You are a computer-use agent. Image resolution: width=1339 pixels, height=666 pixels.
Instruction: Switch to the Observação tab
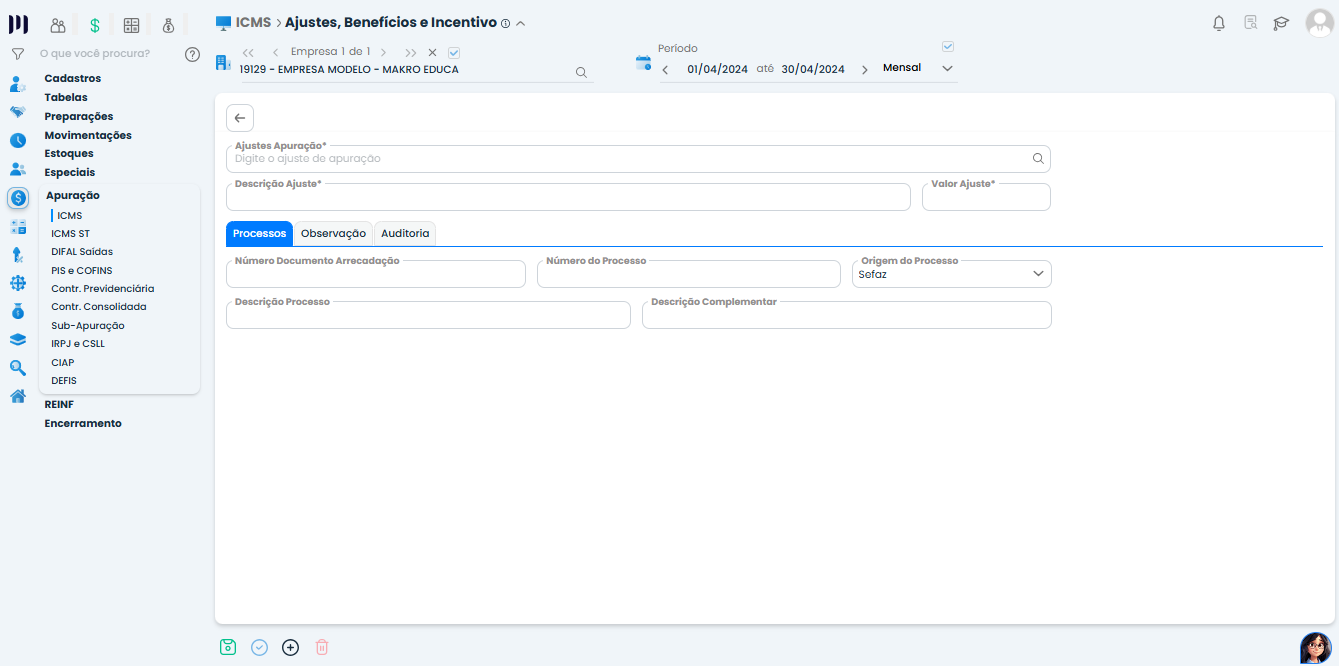pos(333,233)
